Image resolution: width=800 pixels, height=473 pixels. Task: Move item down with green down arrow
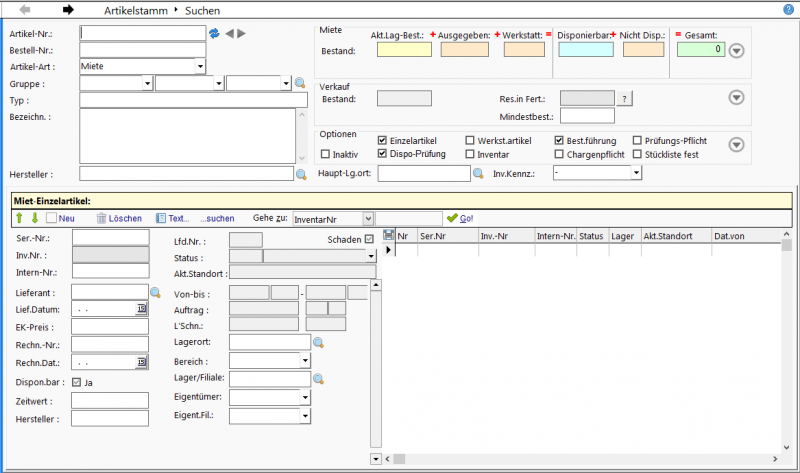35,218
